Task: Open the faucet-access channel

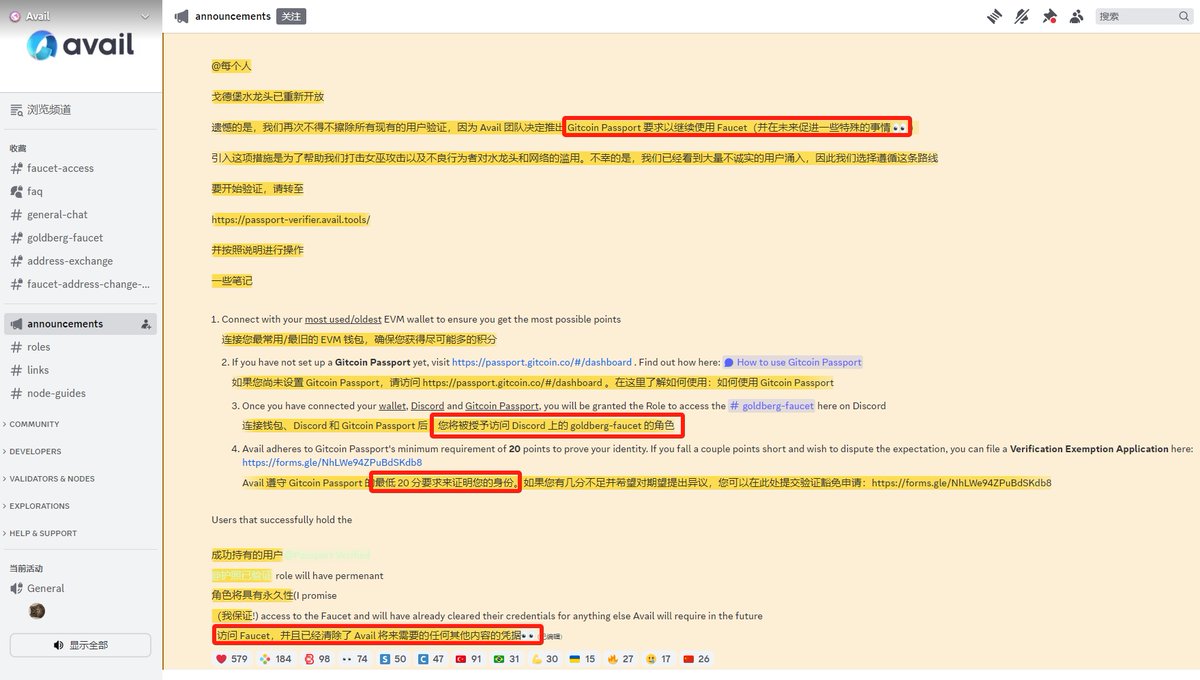Action: coord(80,168)
